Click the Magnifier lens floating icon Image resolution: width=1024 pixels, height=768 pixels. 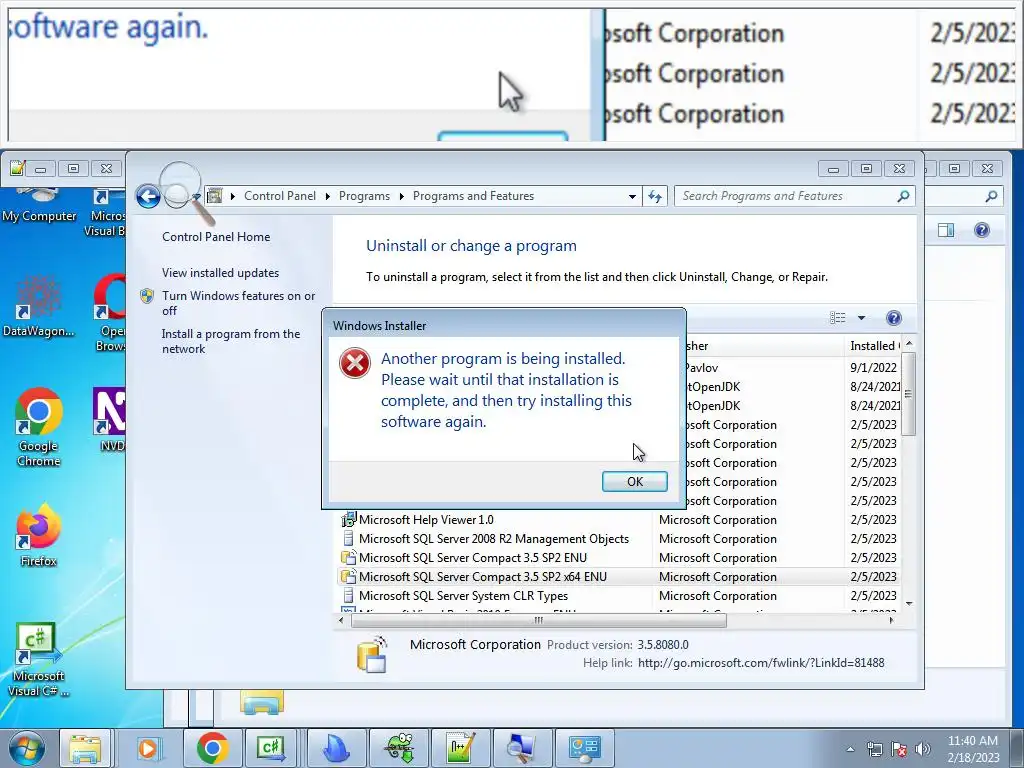tap(185, 192)
